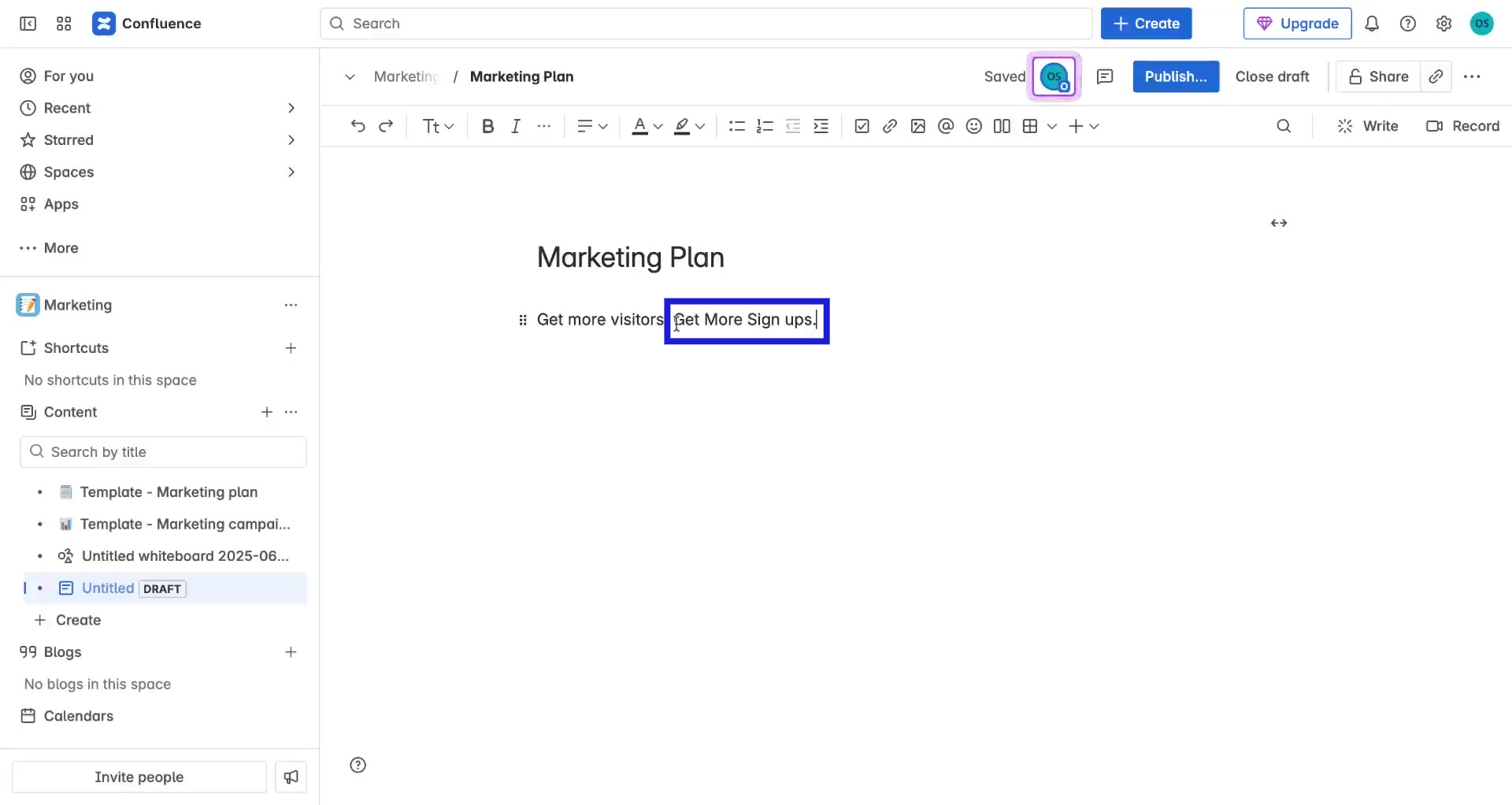Toggle the bulleted list
The image size is (1512, 805).
tap(736, 126)
